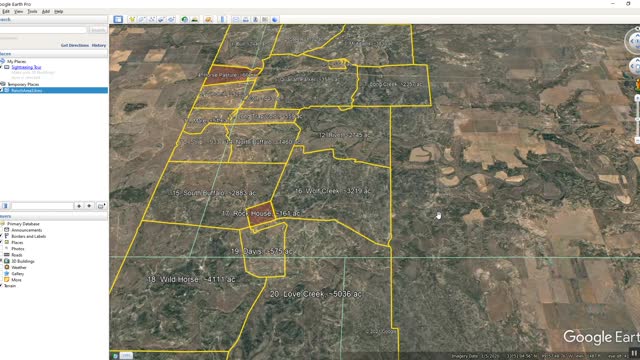The image size is (640, 360).
Task: Open the Add menu
Action: tap(46, 11)
